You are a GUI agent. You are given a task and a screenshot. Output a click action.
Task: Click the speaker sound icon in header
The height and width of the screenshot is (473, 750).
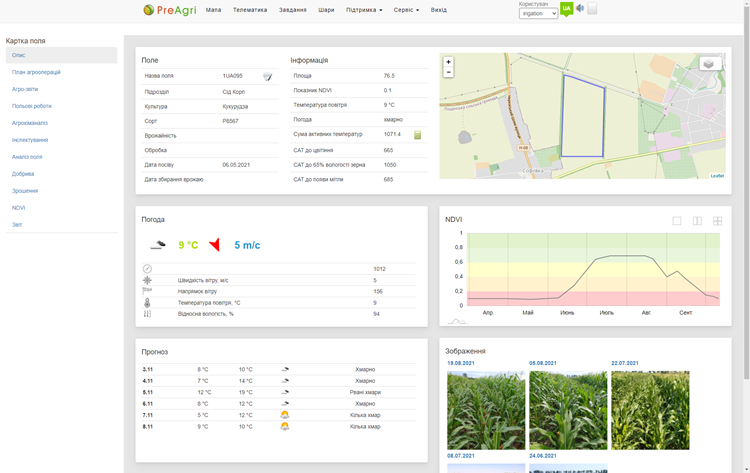pyautogui.click(x=580, y=9)
